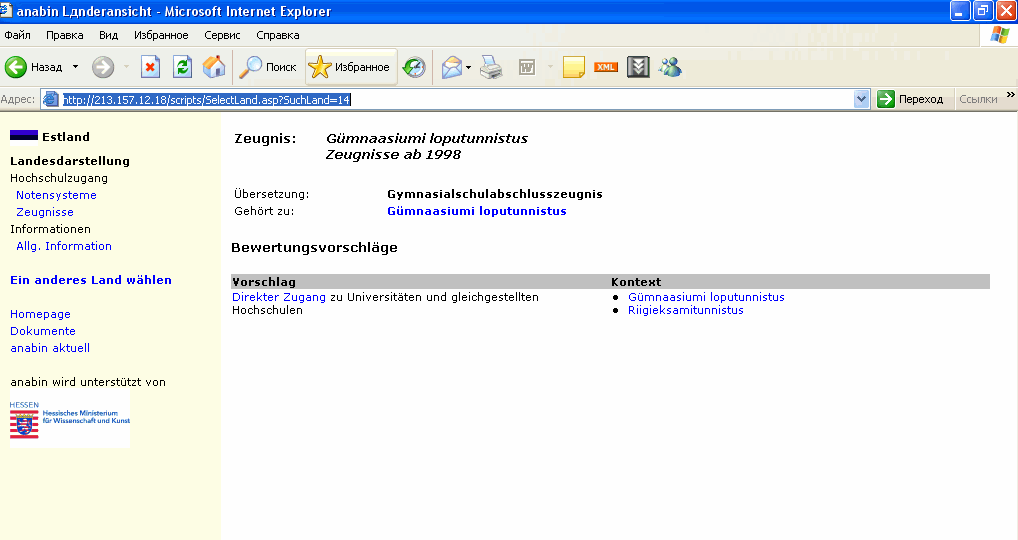The height and width of the screenshot is (540, 1018).
Task: Follow the Riigieksamitunnistus context link
Action: 685,310
